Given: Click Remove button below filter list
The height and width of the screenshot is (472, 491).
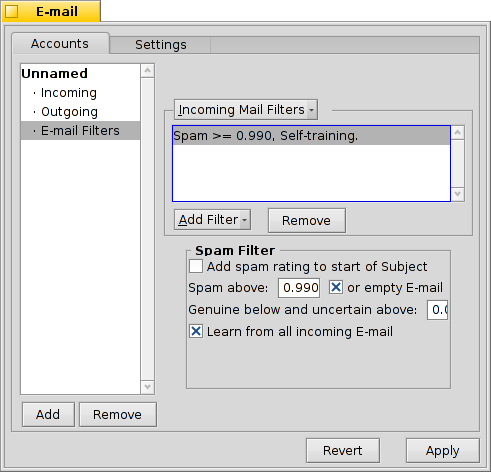Looking at the screenshot, I should click(x=307, y=220).
